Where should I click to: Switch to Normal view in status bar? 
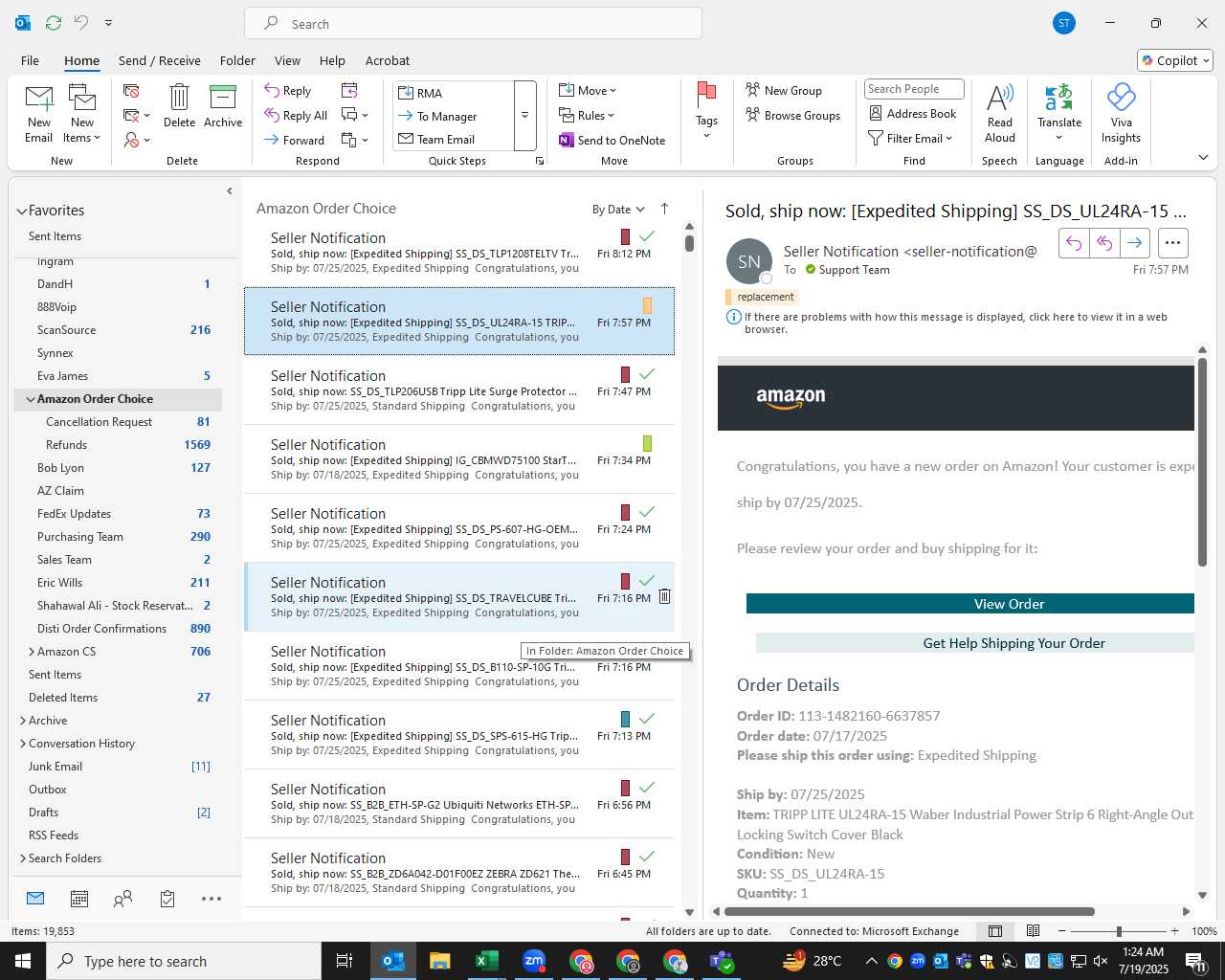(995, 931)
